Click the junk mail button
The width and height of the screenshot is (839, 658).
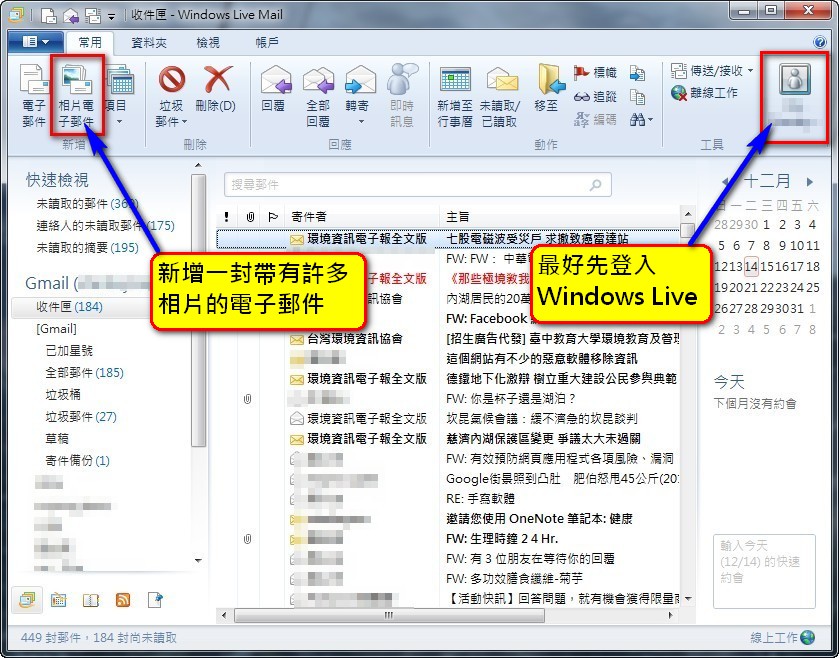[171, 96]
